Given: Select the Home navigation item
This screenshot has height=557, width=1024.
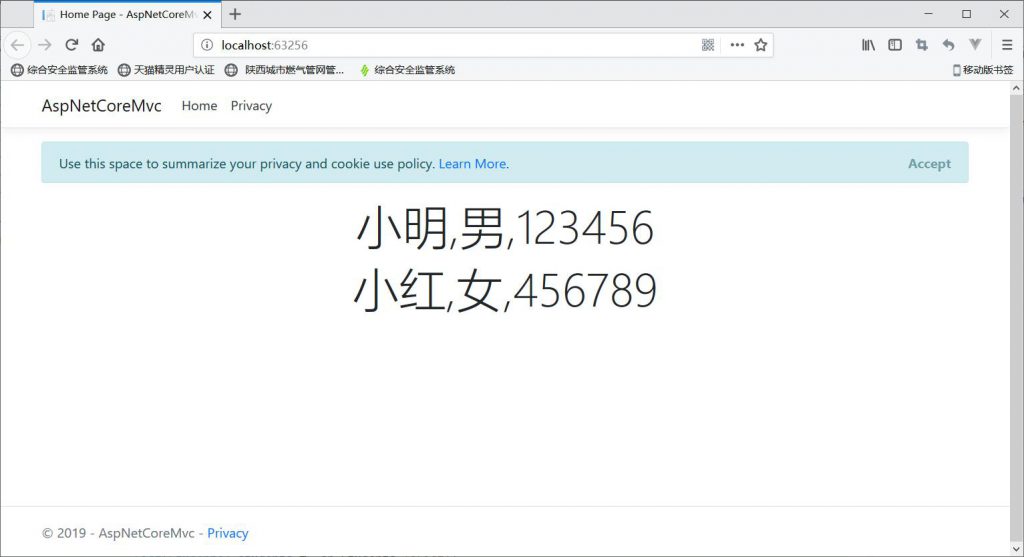Looking at the screenshot, I should point(199,106).
